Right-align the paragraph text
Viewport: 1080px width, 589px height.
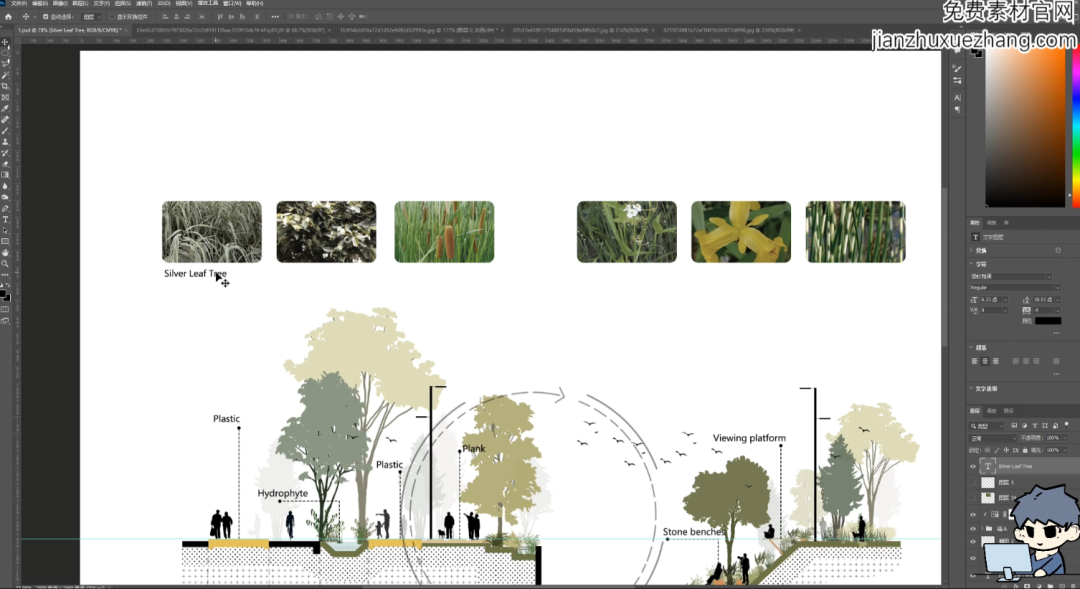tap(995, 361)
